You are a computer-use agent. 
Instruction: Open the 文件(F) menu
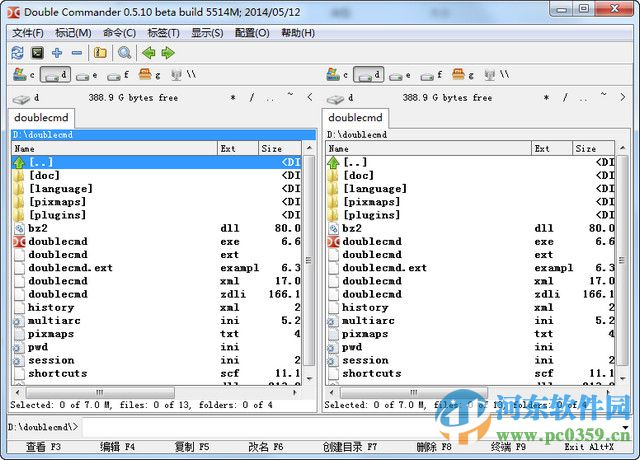point(28,33)
